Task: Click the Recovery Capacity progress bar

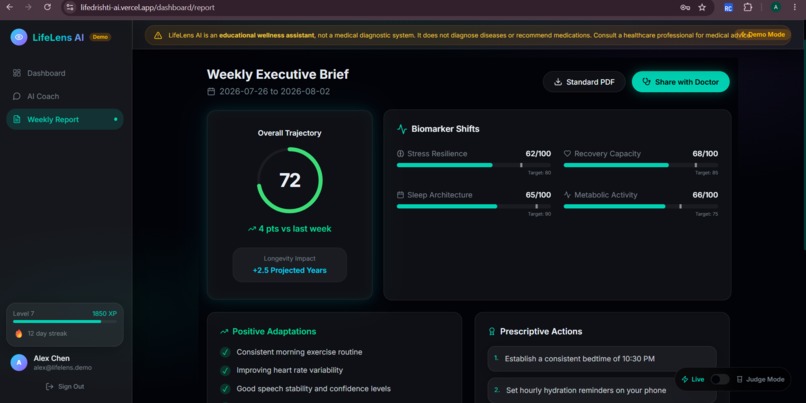Action: click(640, 165)
